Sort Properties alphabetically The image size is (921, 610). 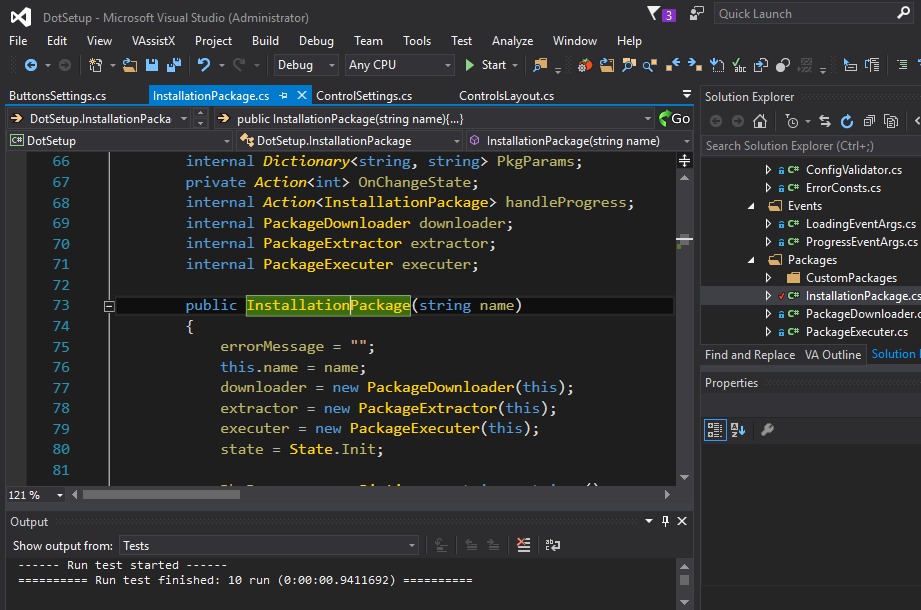[738, 429]
